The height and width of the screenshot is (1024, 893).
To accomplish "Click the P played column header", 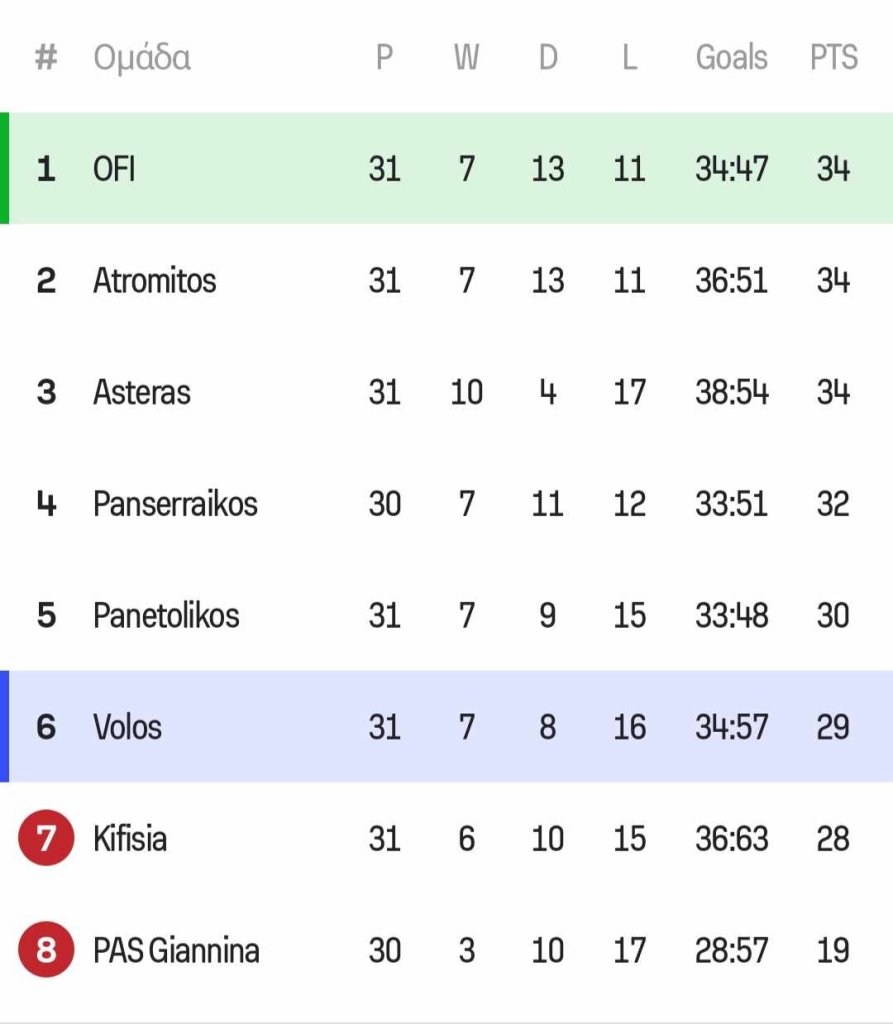I will click(384, 57).
